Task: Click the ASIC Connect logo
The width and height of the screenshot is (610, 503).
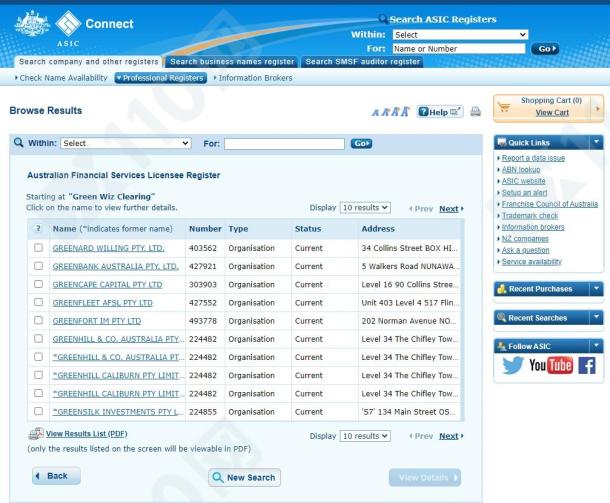Action: click(74, 28)
